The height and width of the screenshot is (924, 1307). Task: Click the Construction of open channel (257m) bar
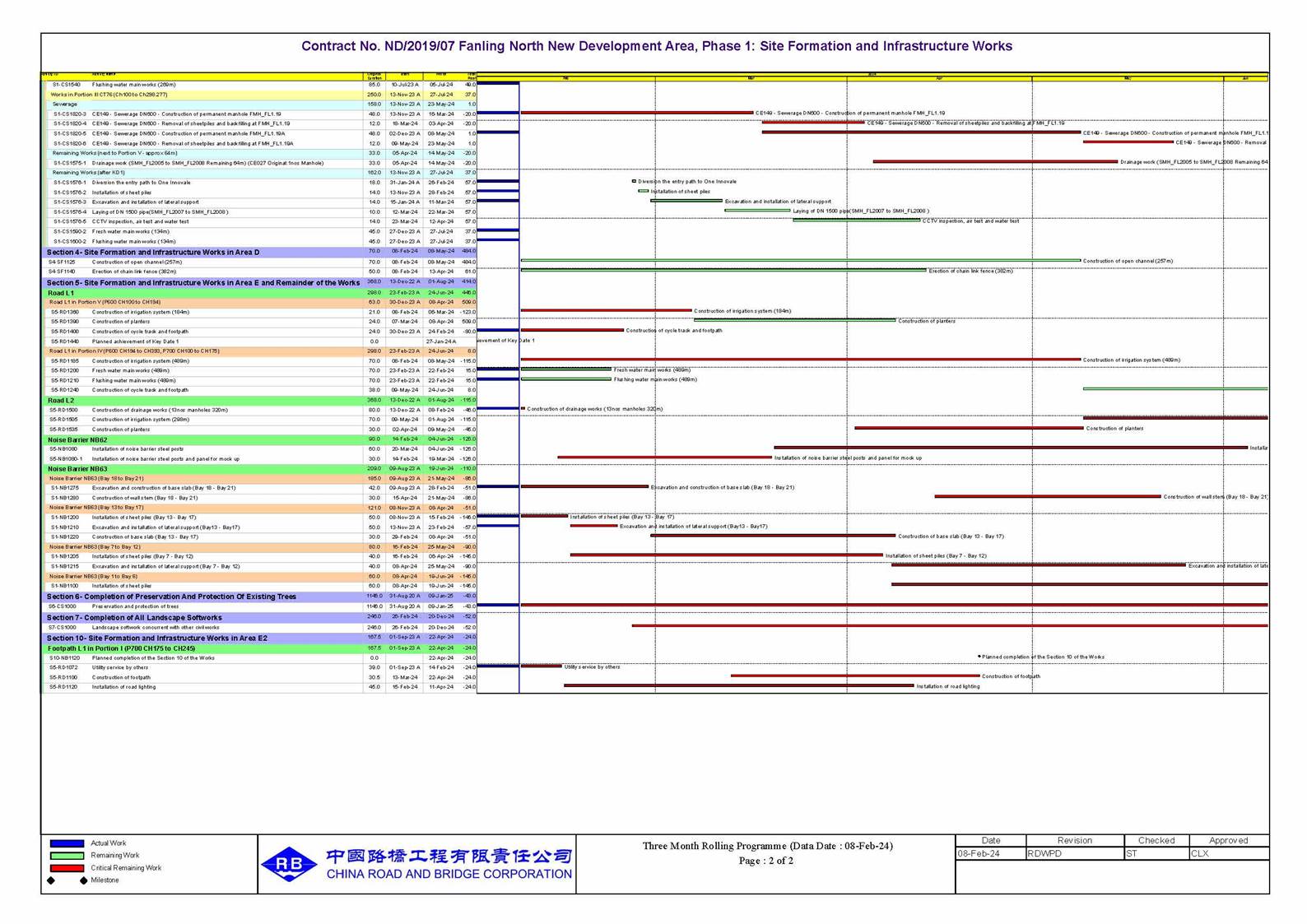pos(800,261)
